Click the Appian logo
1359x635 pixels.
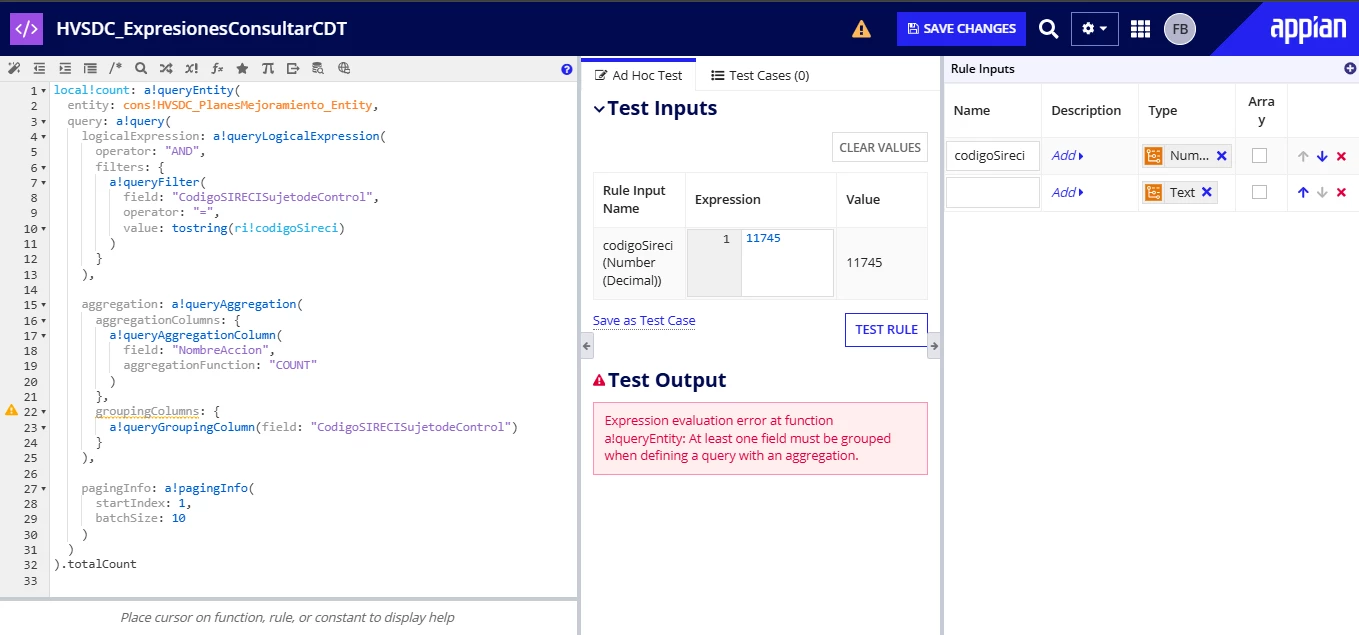[1308, 29]
